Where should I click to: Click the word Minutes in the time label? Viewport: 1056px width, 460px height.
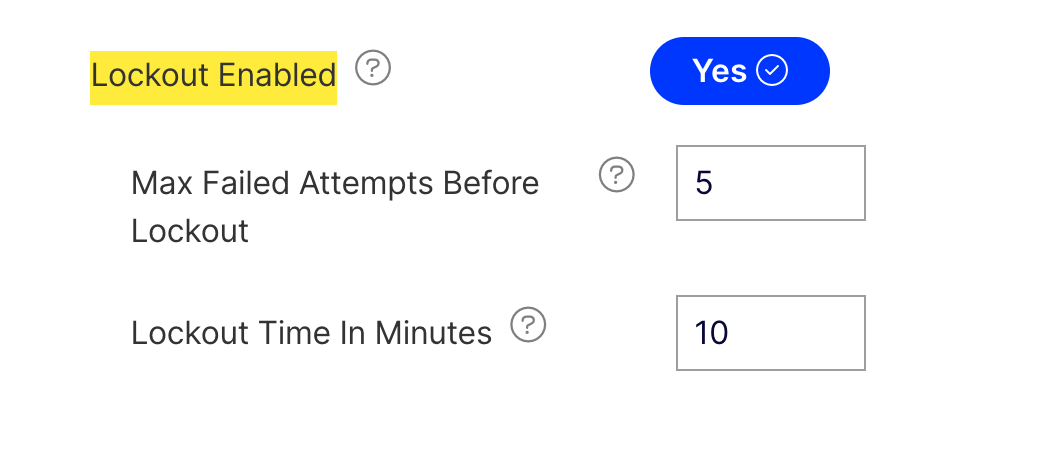pos(433,333)
